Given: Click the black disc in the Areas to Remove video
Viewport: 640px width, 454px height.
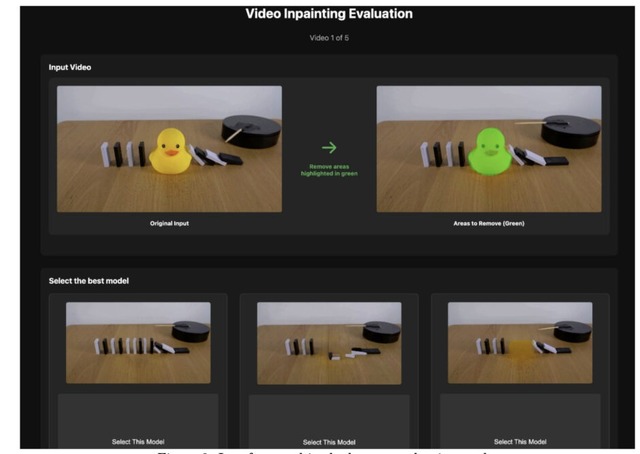Looking at the screenshot, I should 571,130.
